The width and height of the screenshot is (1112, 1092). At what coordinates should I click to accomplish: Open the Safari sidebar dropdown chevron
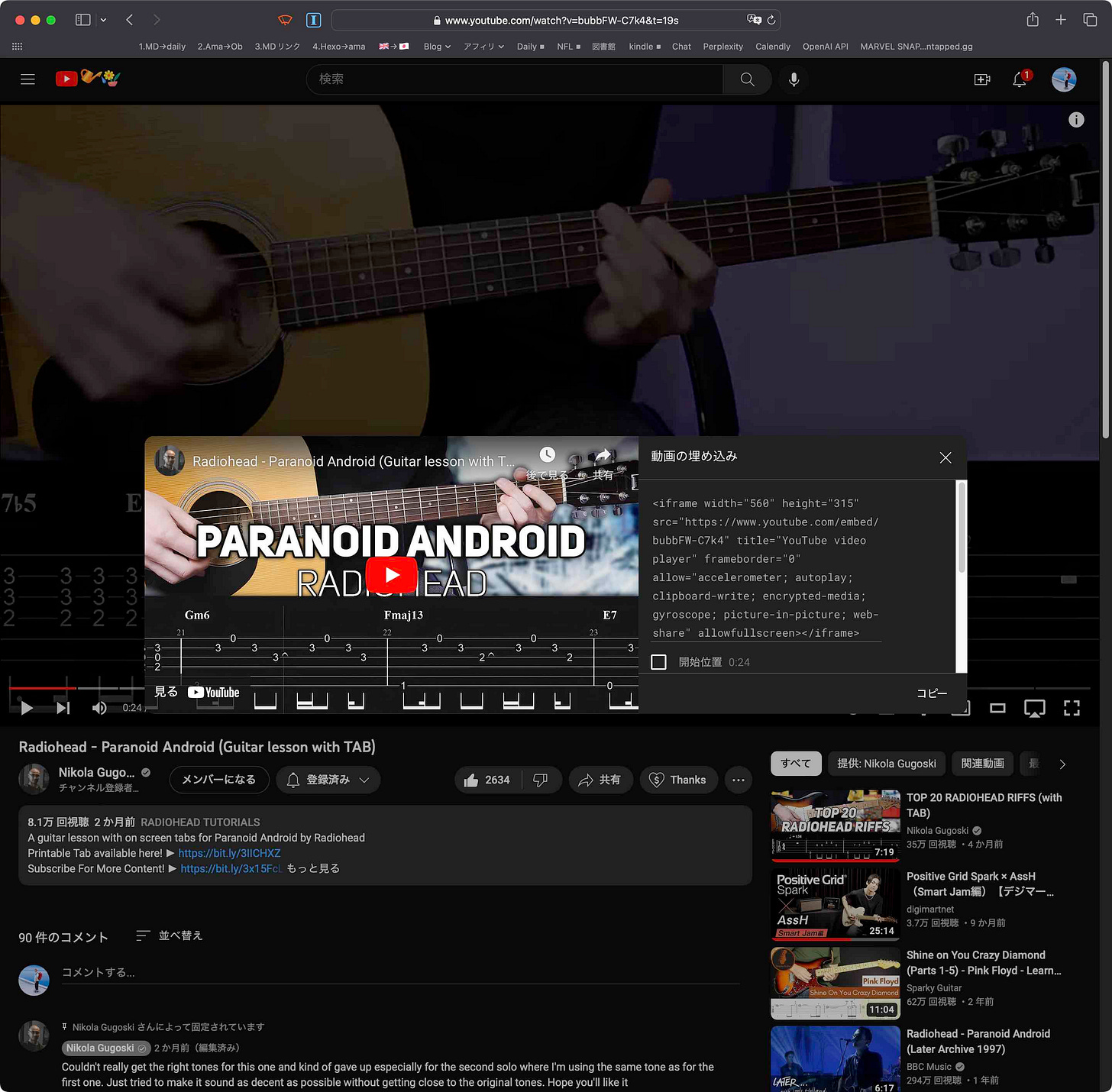click(104, 20)
